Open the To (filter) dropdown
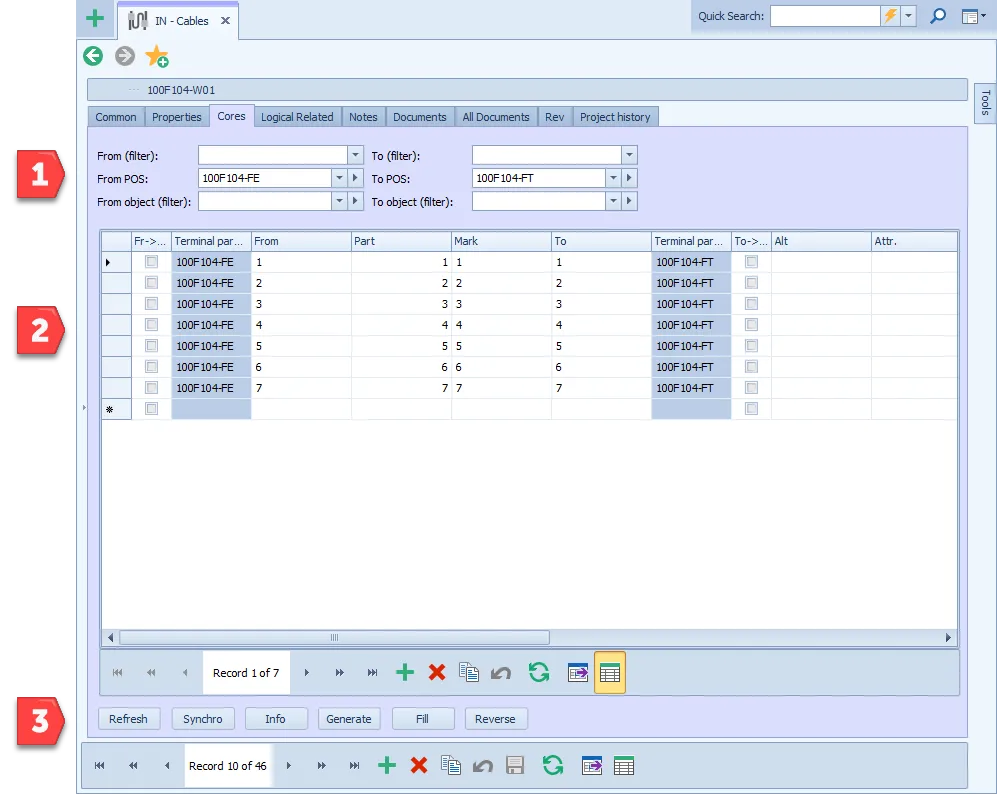 click(x=629, y=155)
